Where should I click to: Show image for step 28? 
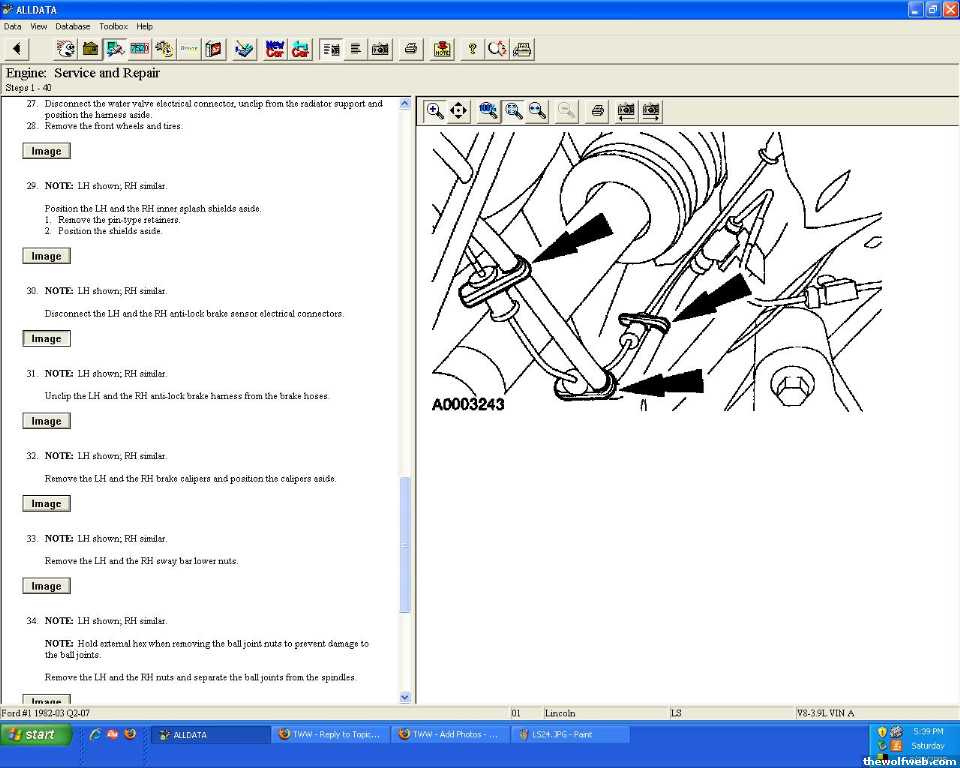pyautogui.click(x=46, y=152)
